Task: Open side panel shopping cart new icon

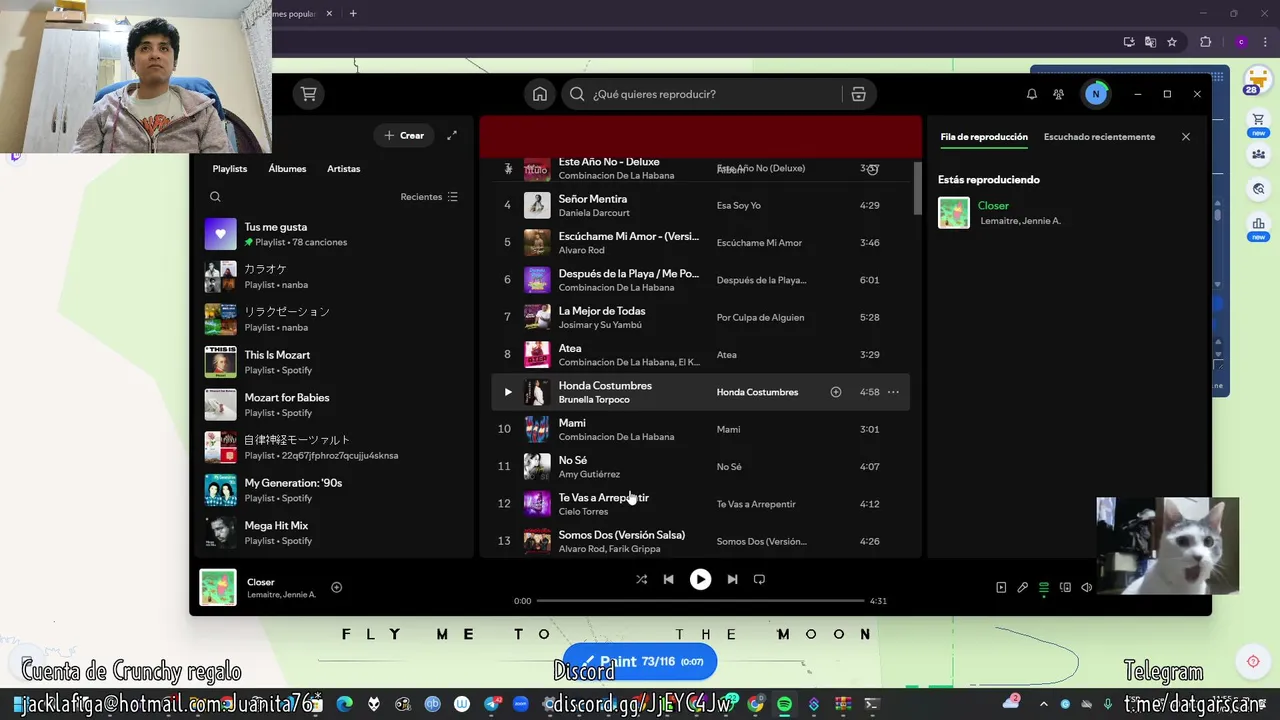Action: point(1258,124)
